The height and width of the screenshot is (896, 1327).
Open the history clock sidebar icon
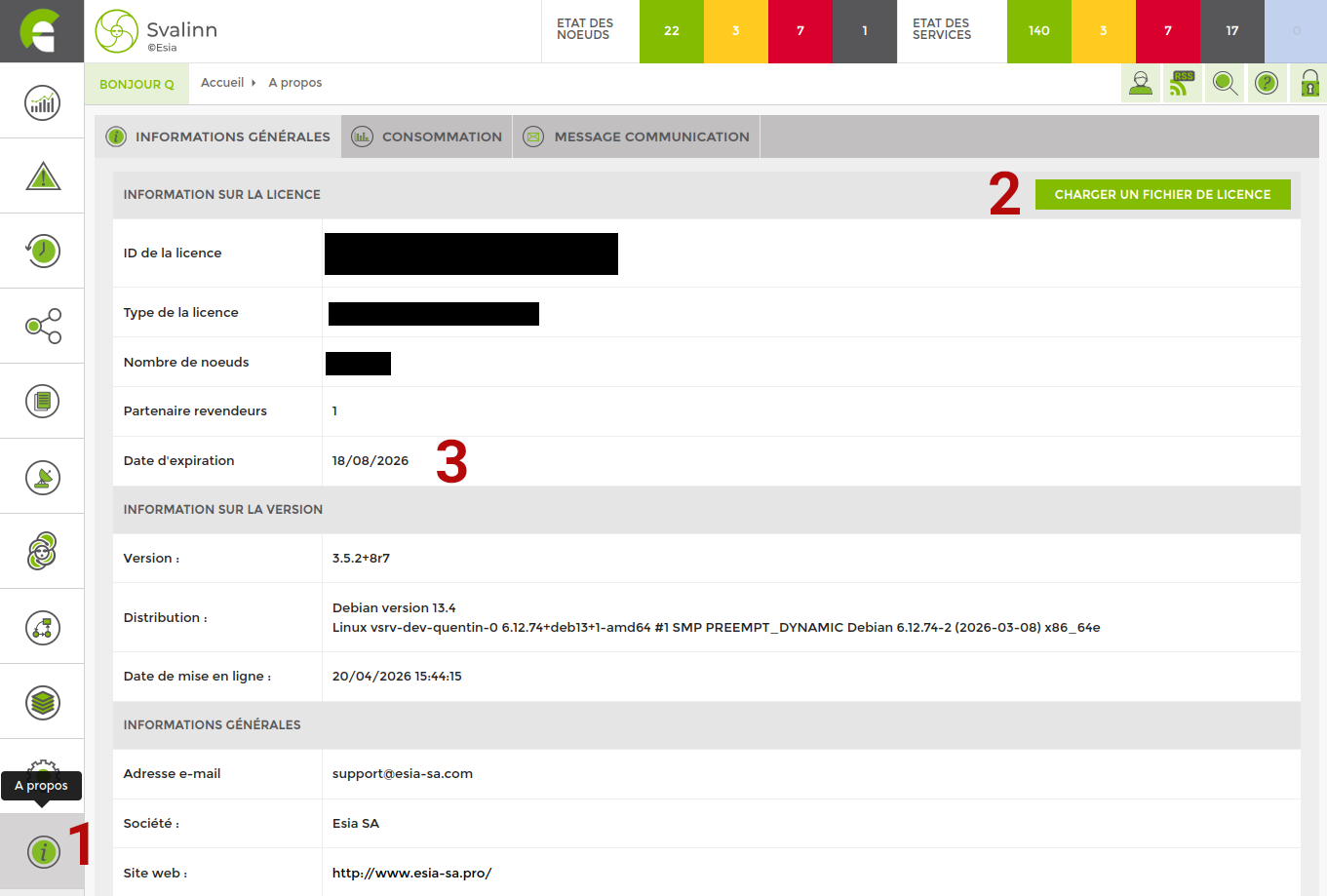pyautogui.click(x=42, y=251)
